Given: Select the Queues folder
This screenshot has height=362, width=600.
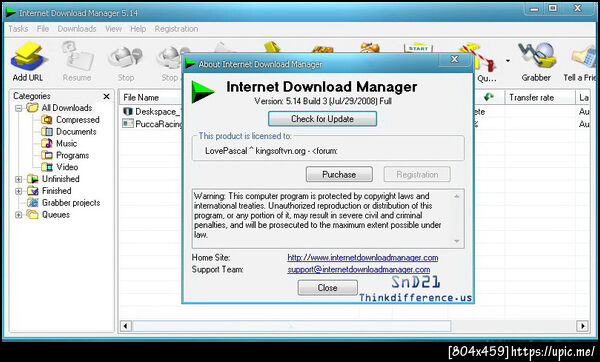Looking at the screenshot, I should pos(48,215).
